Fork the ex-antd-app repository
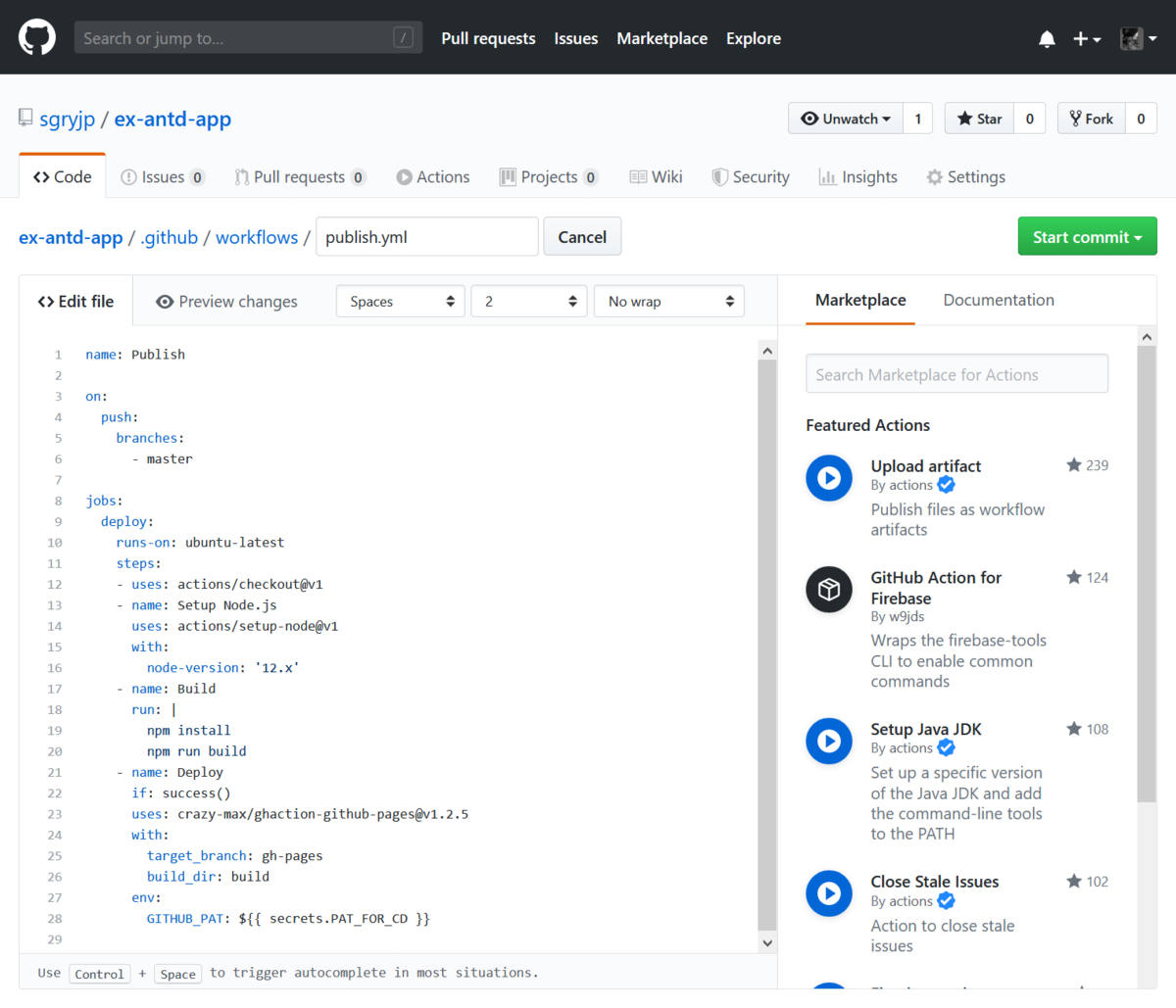Image resolution: width=1176 pixels, height=1008 pixels. pos(1092,119)
